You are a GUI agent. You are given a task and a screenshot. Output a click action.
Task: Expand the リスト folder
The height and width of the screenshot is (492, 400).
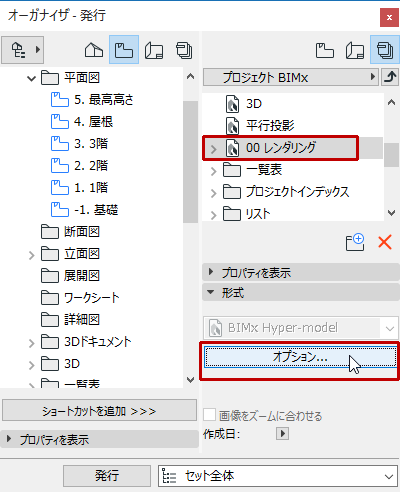(x=213, y=215)
